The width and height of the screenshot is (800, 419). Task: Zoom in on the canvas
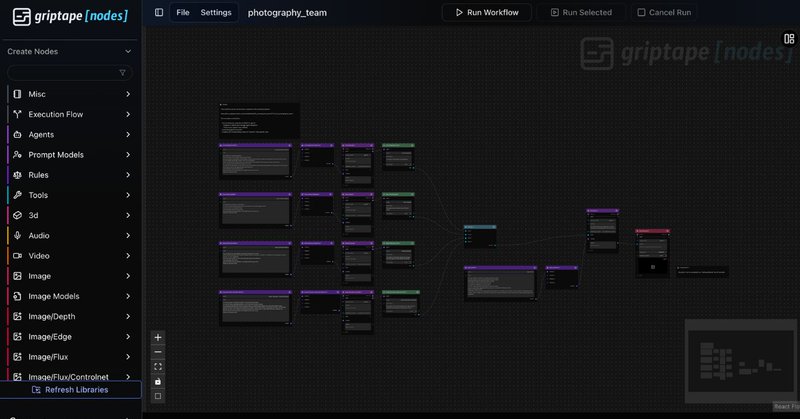158,337
